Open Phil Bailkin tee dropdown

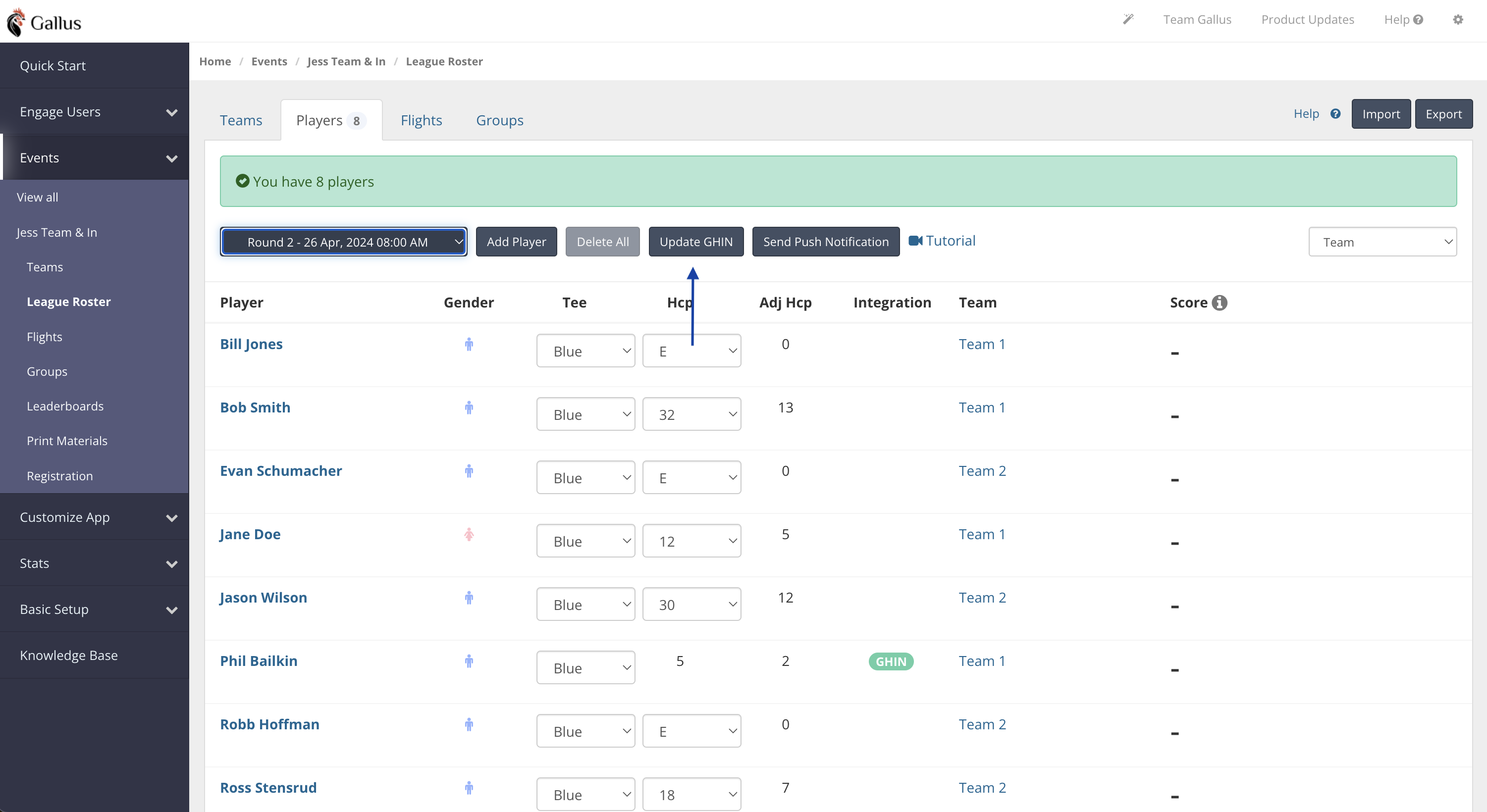[x=585, y=668]
